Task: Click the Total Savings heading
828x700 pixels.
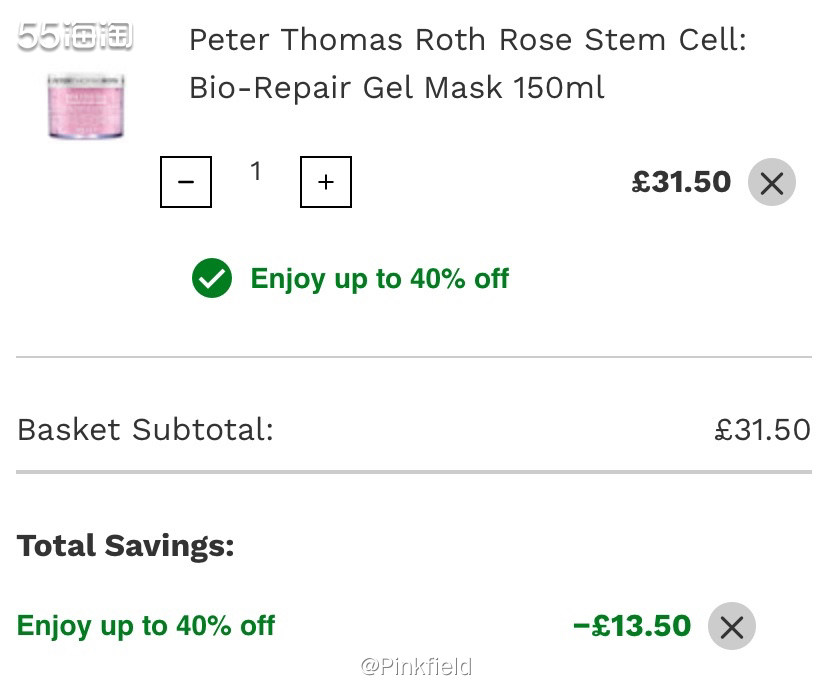Action: coord(125,546)
